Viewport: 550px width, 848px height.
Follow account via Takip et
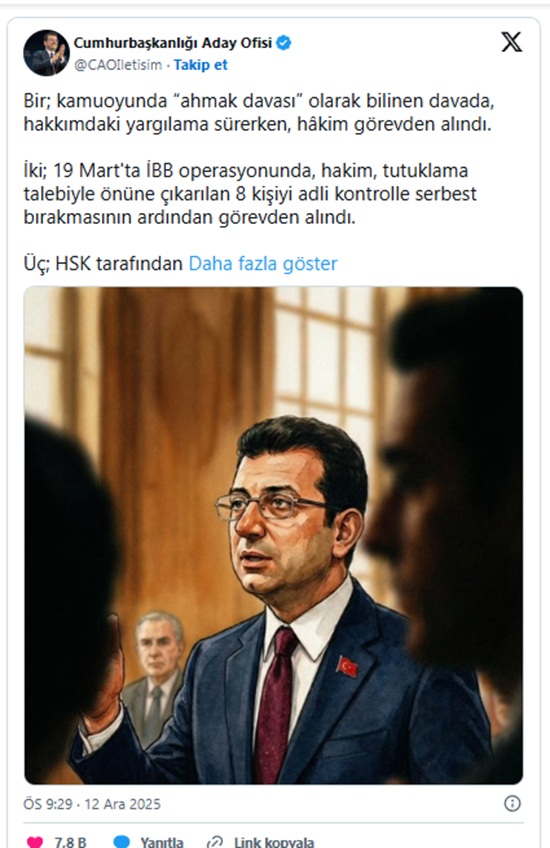tap(201, 65)
